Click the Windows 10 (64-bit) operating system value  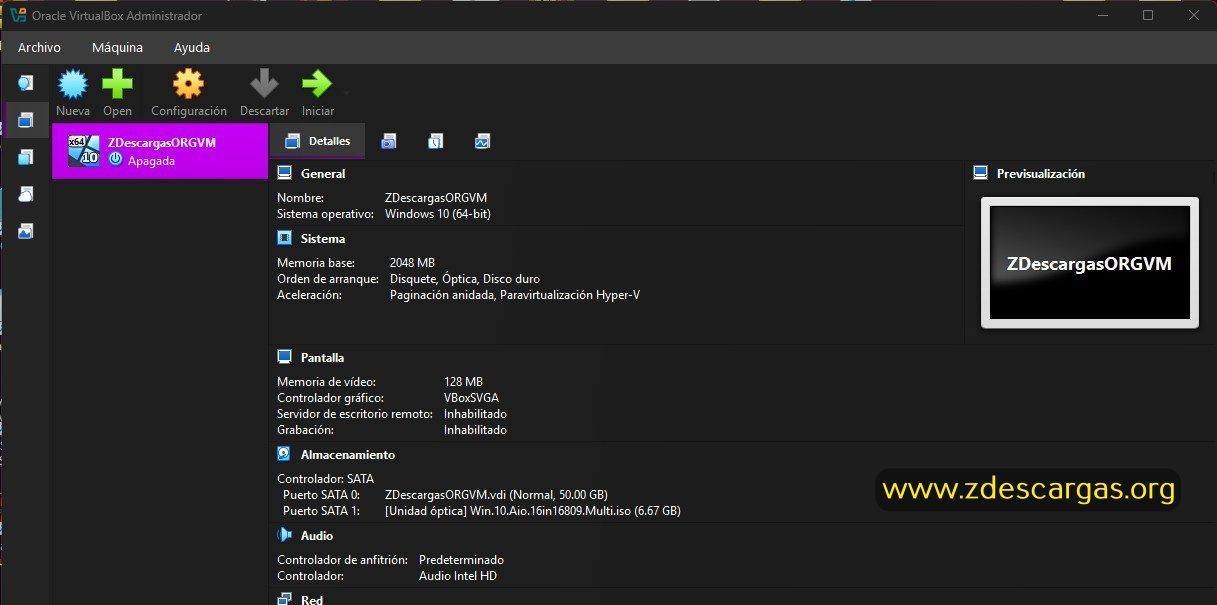pos(438,214)
